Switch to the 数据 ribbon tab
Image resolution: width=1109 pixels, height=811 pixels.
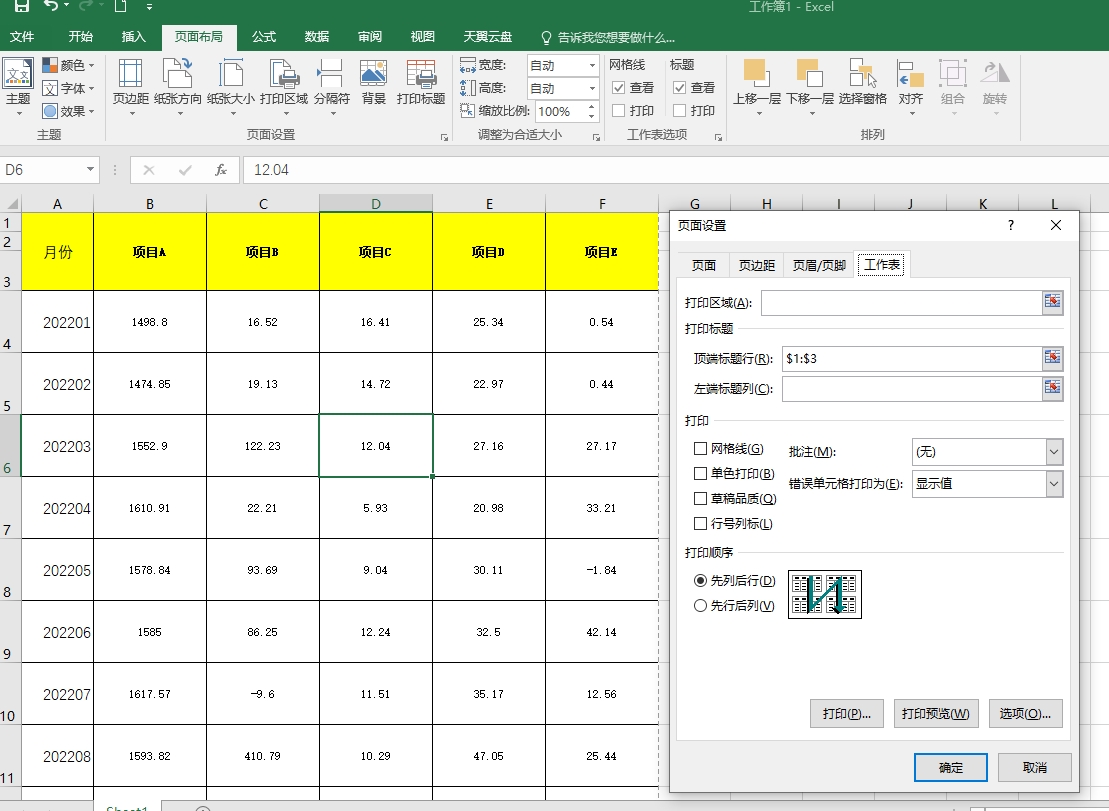[x=317, y=37]
